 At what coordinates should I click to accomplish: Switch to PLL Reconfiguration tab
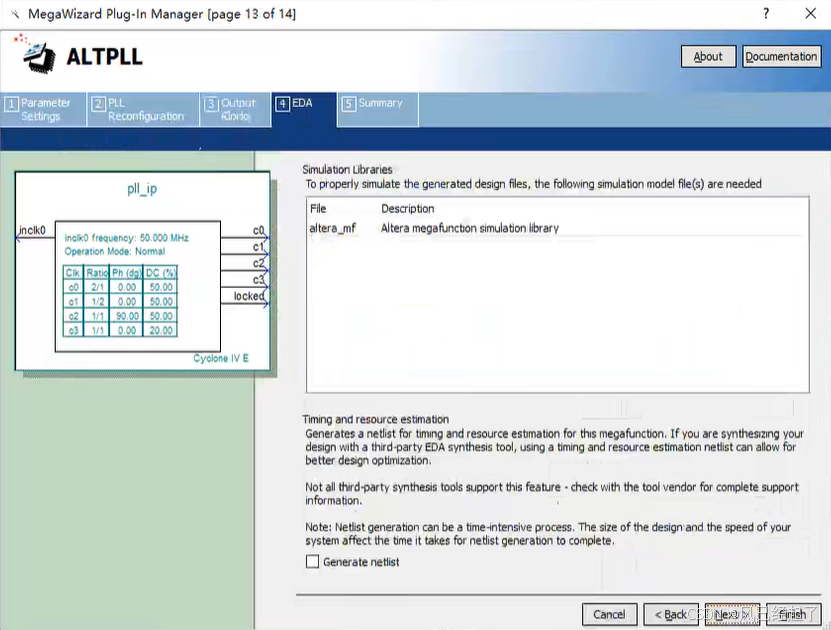pyautogui.click(x=143, y=110)
